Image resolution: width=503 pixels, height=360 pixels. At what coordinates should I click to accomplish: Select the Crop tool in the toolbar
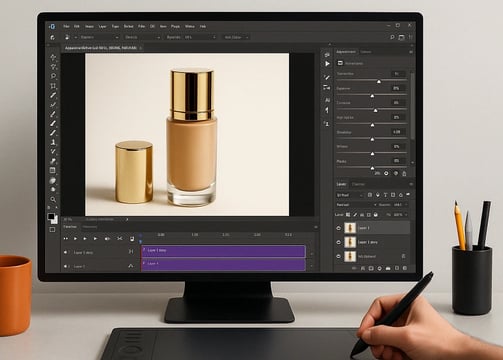53,86
